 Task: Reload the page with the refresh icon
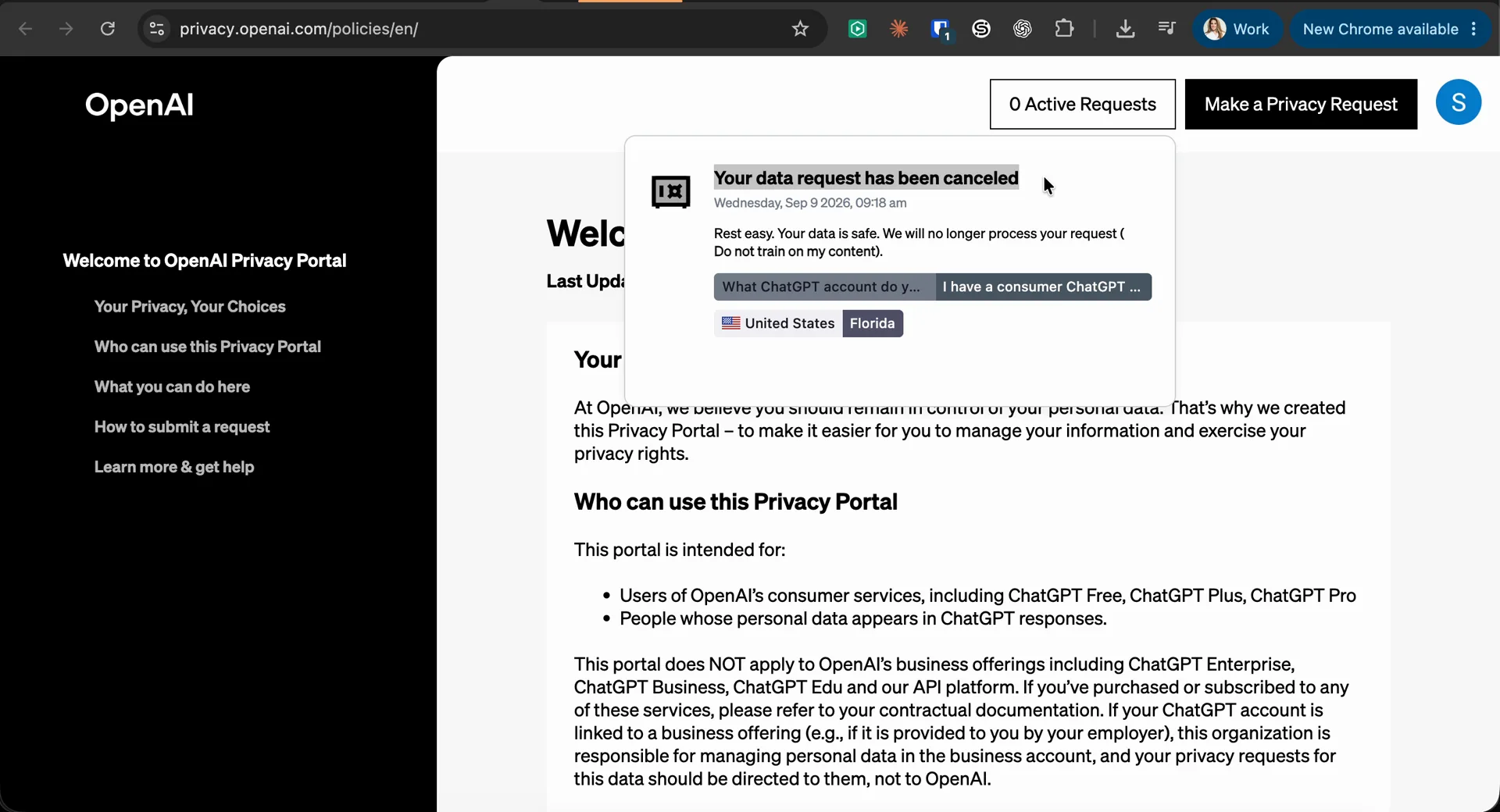[108, 29]
